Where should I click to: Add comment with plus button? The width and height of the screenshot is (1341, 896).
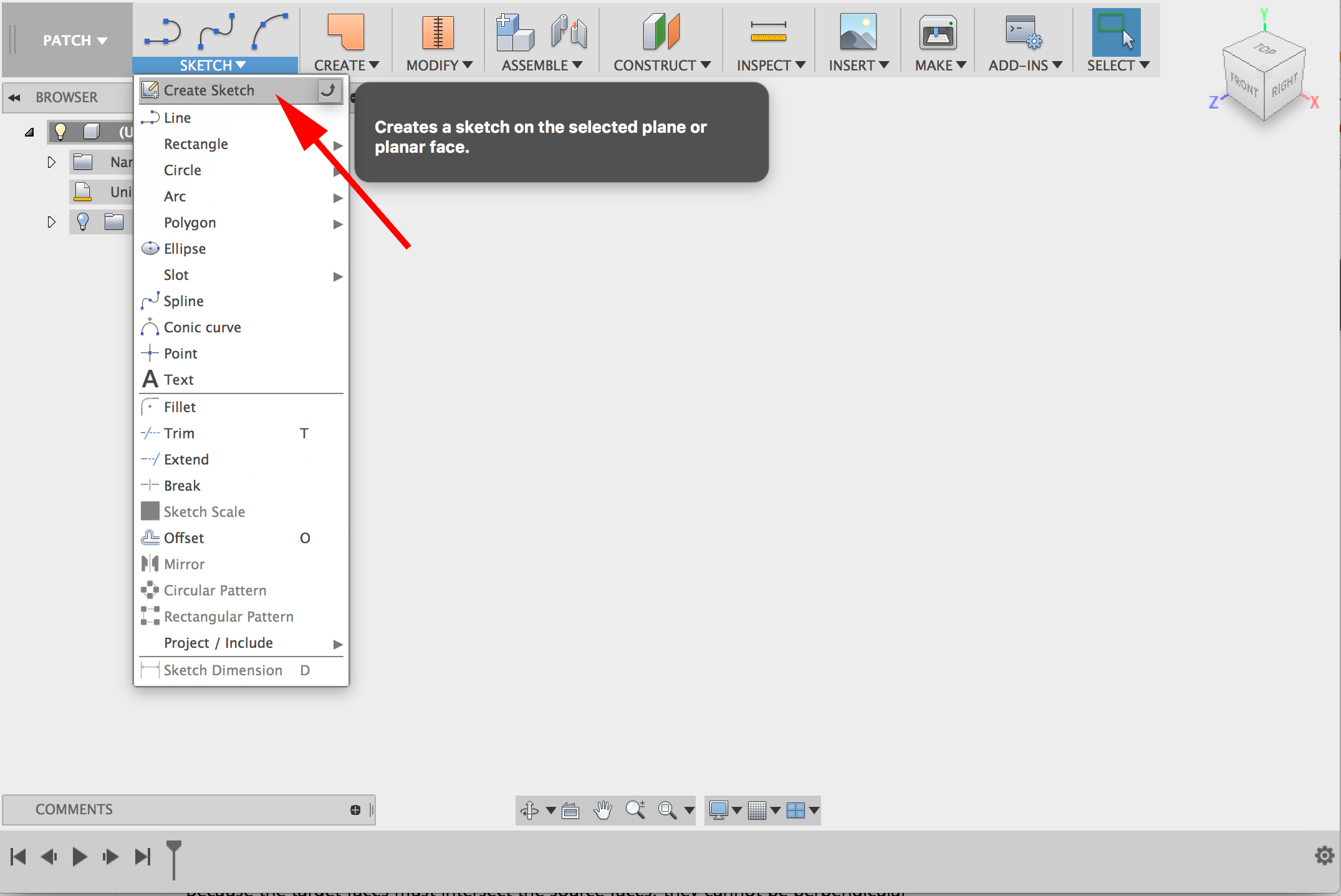pos(355,810)
